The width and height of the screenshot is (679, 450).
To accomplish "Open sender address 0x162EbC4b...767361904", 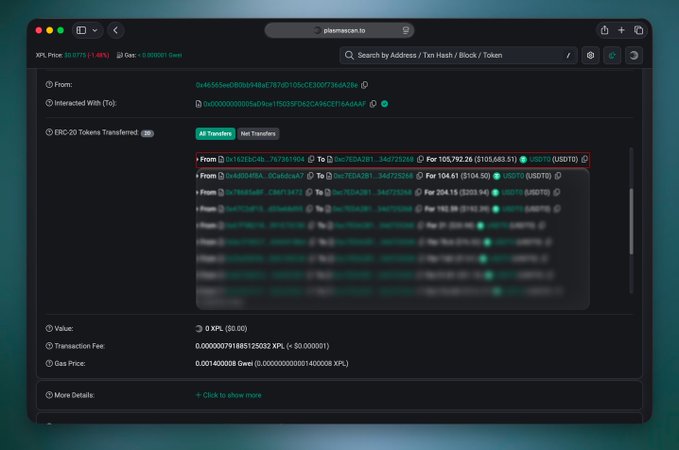I will (265, 159).
